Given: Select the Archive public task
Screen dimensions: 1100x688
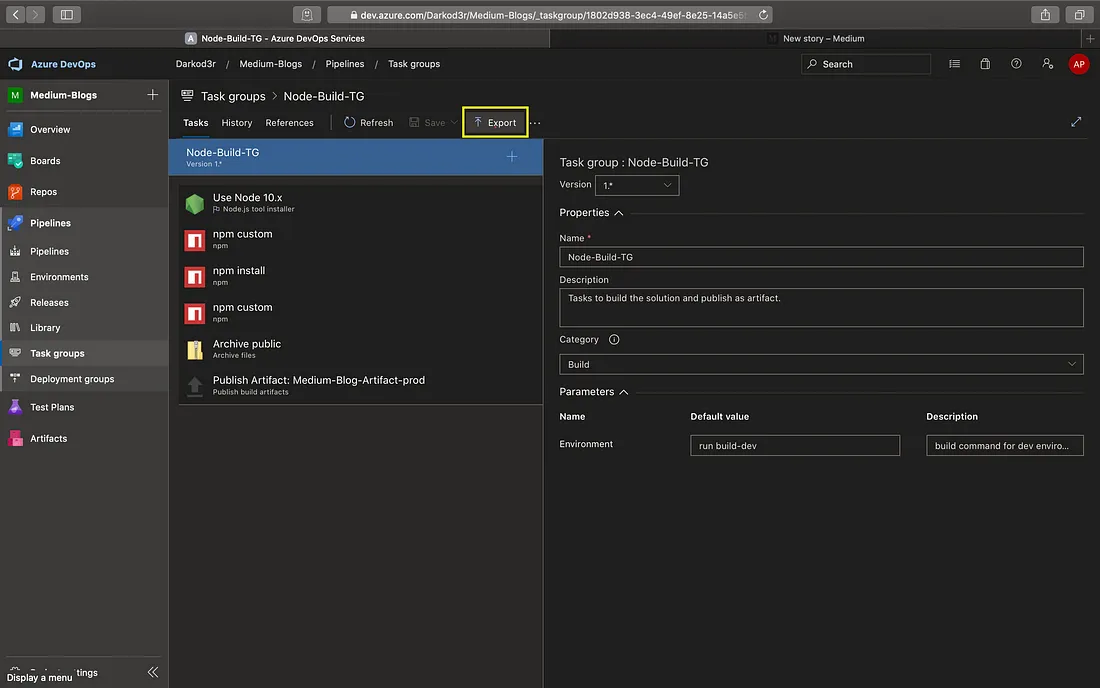Looking at the screenshot, I should click(361, 349).
